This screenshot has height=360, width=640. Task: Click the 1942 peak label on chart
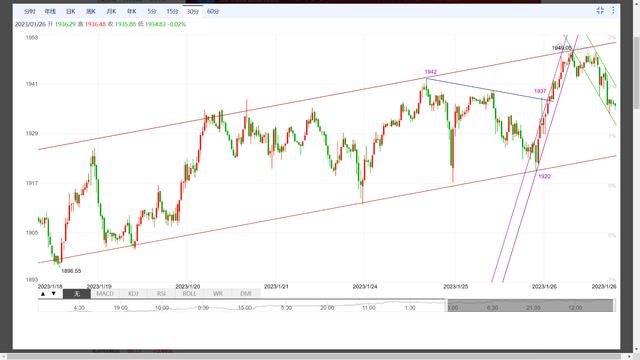coord(431,72)
